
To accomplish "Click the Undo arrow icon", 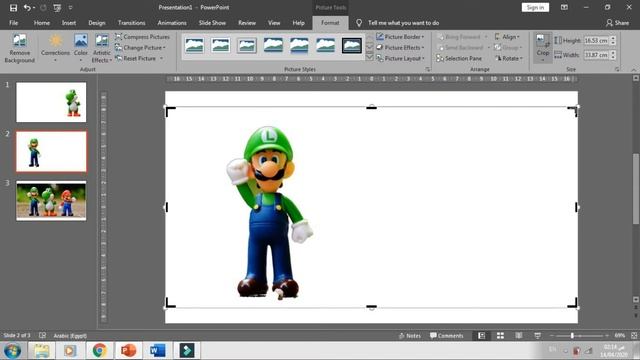I will [x=27, y=8].
